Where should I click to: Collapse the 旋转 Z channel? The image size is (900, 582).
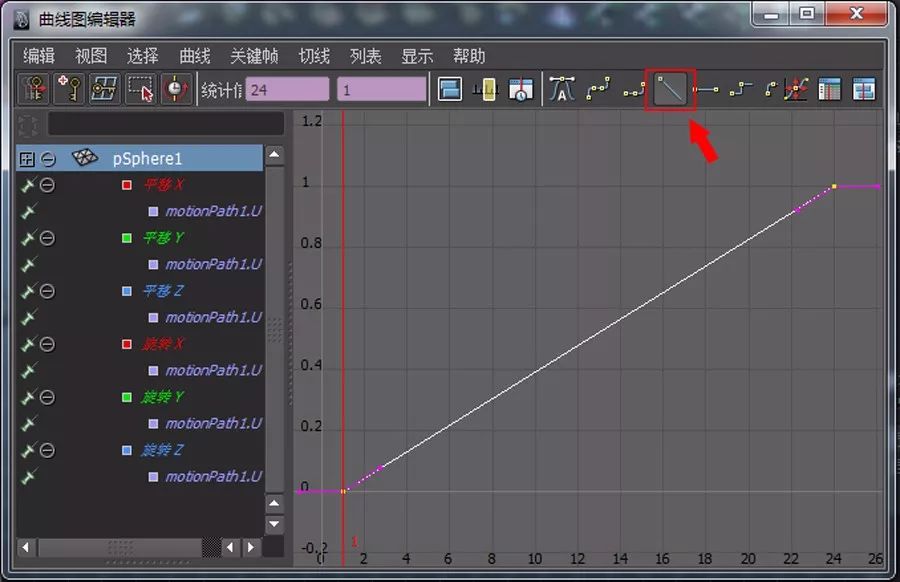(48, 450)
